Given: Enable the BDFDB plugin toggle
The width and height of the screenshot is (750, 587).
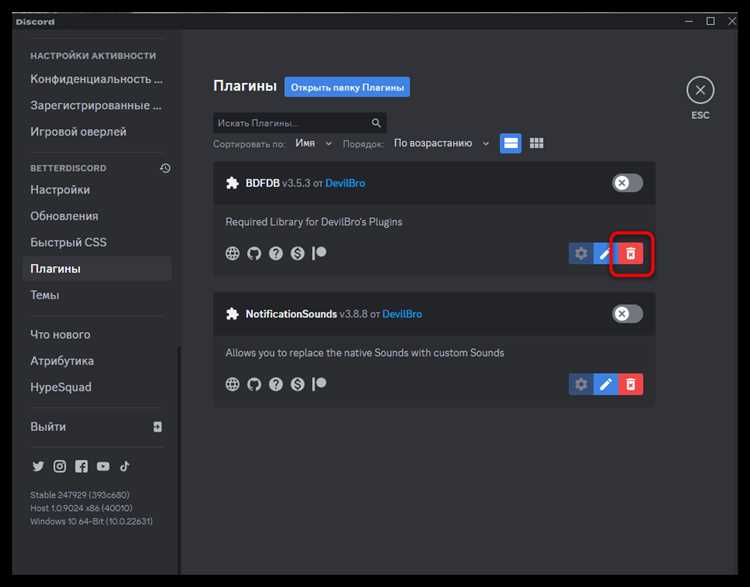Looking at the screenshot, I should 627,183.
